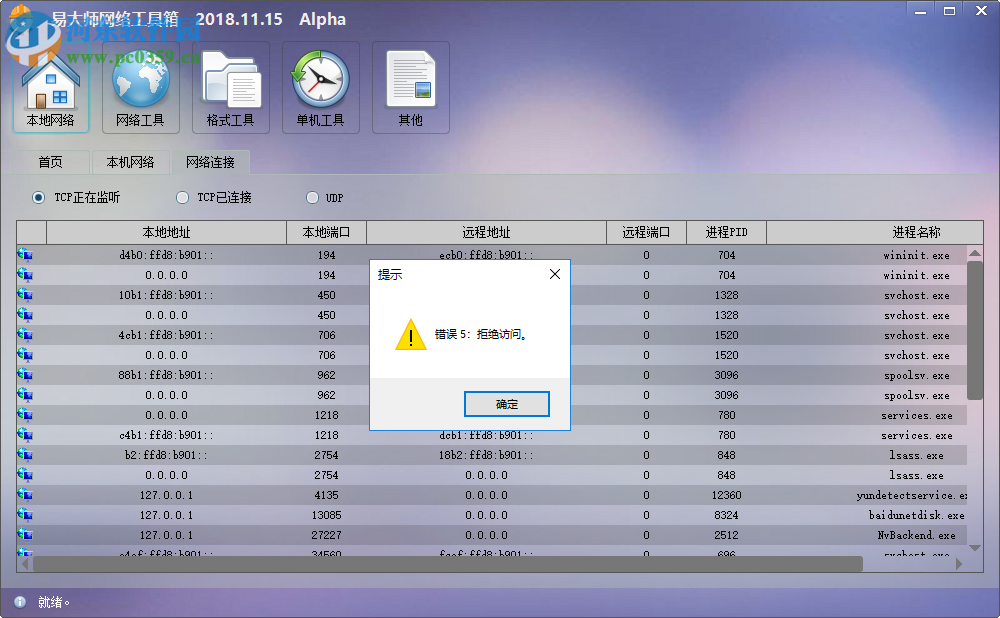Open the 本地网络 home tool

pyautogui.click(x=50, y=88)
